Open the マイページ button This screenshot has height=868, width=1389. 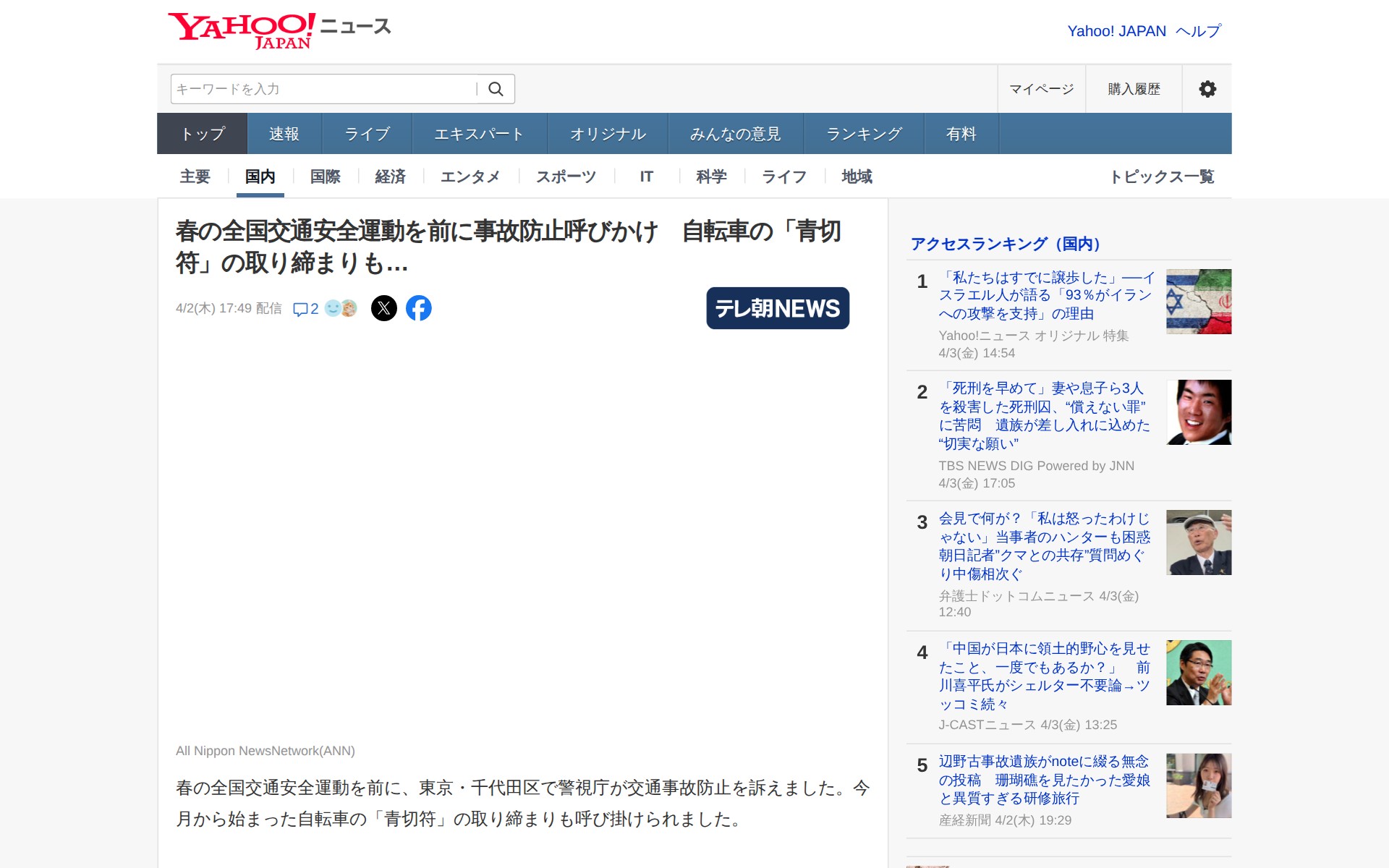click(x=1041, y=89)
